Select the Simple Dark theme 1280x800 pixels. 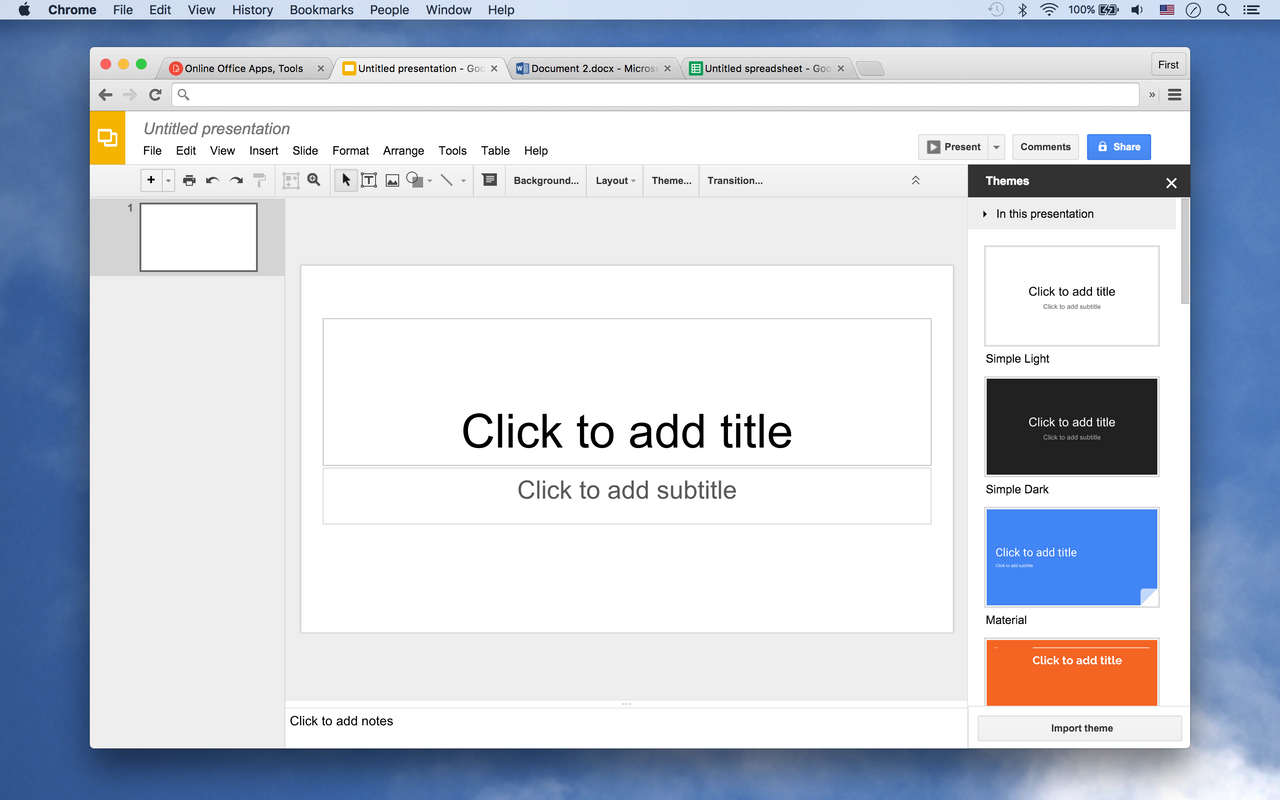[x=1071, y=426]
